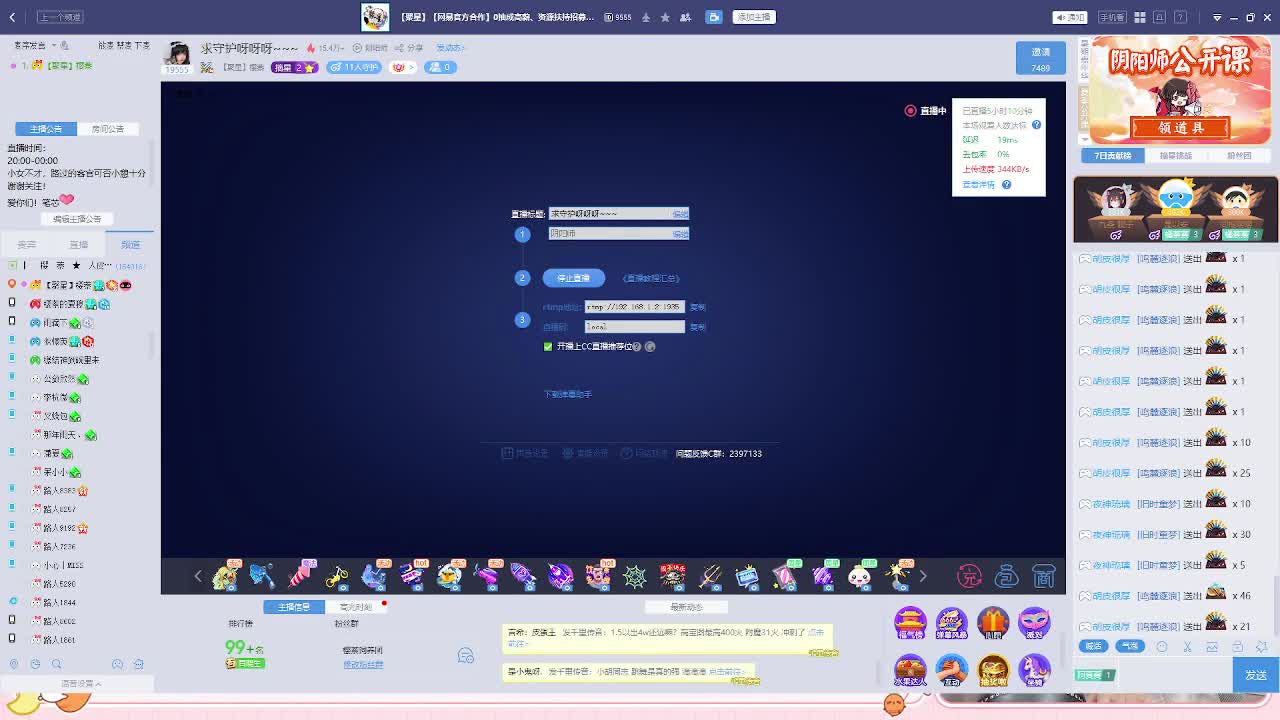Screen dimensions: 1280x720
Task: Open the 水果达人 activity icon
Action: [910, 670]
